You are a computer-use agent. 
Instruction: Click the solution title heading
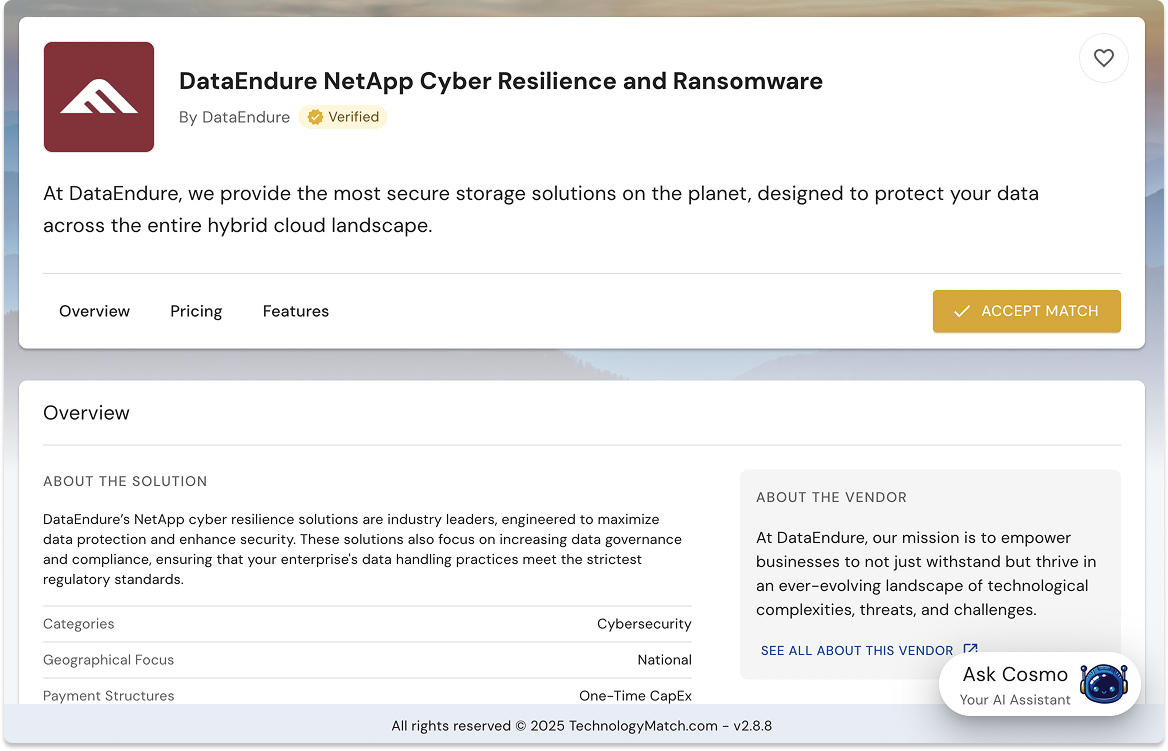pyautogui.click(x=501, y=80)
